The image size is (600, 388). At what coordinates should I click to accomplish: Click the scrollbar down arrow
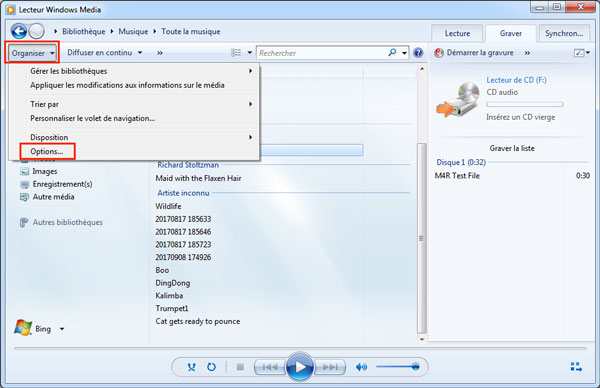click(422, 339)
